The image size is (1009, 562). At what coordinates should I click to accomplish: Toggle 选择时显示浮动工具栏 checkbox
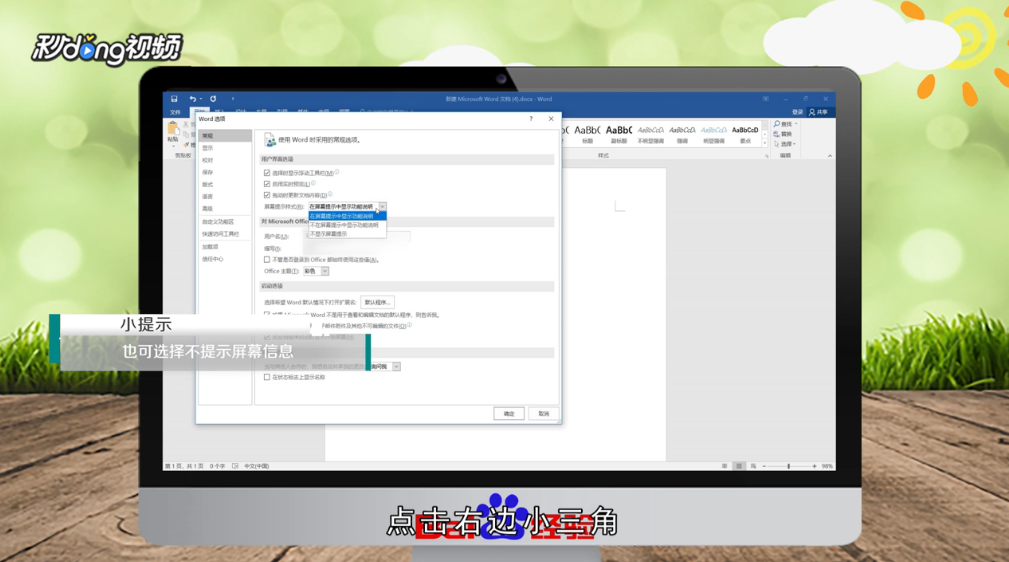(267, 173)
